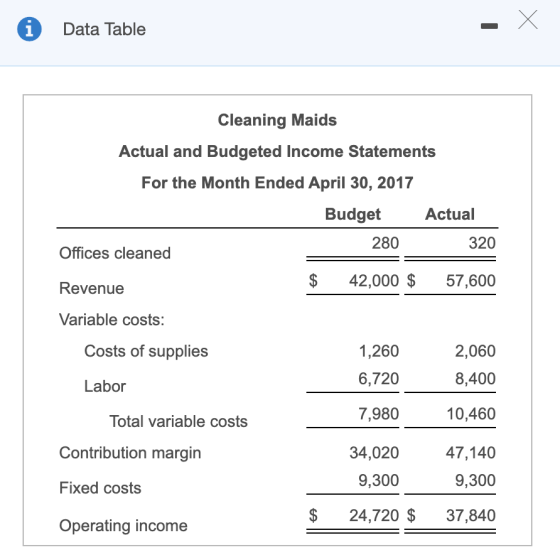
Task: Close the Data Table dialog
Action: coord(528,20)
